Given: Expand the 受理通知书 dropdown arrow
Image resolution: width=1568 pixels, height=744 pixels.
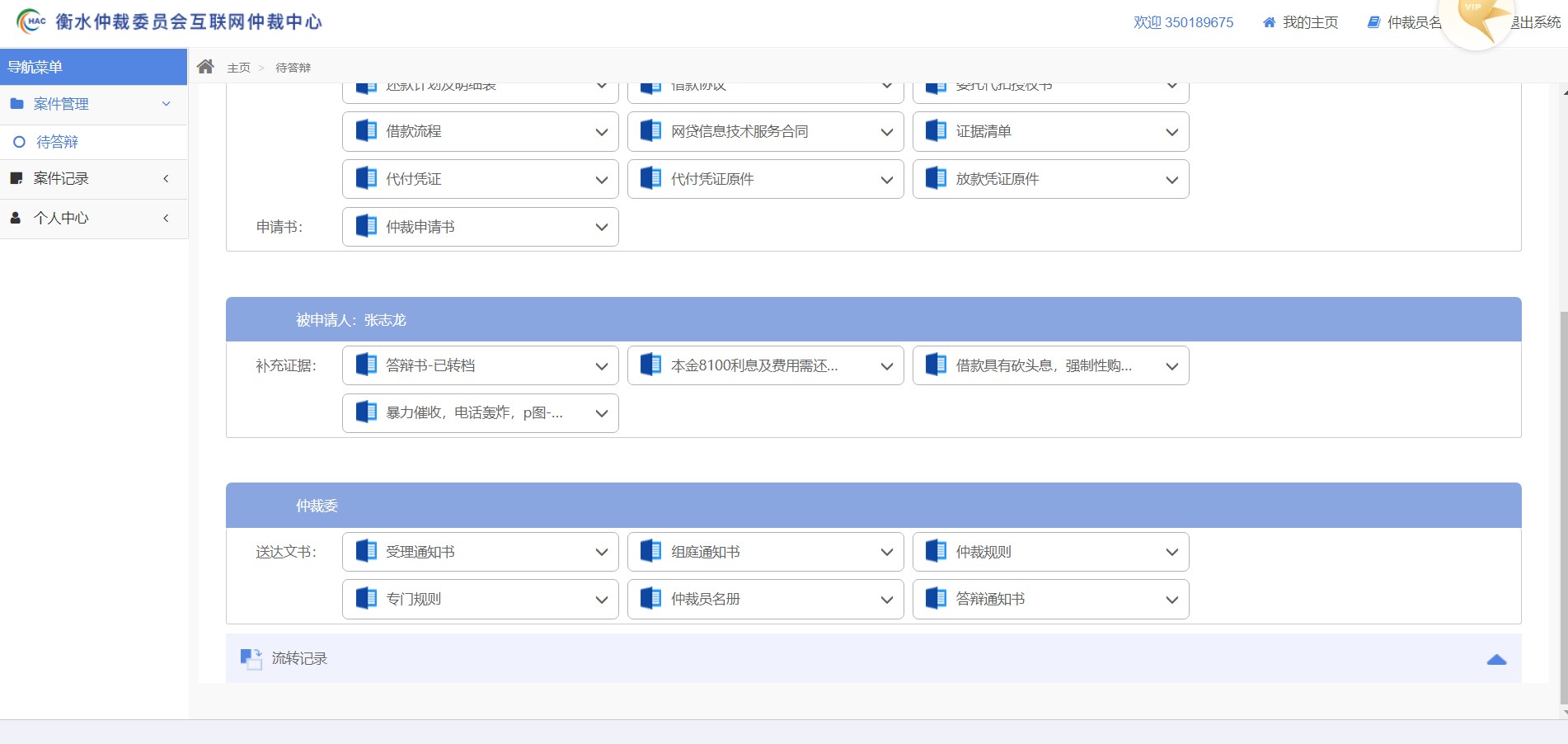Looking at the screenshot, I should coord(602,553).
